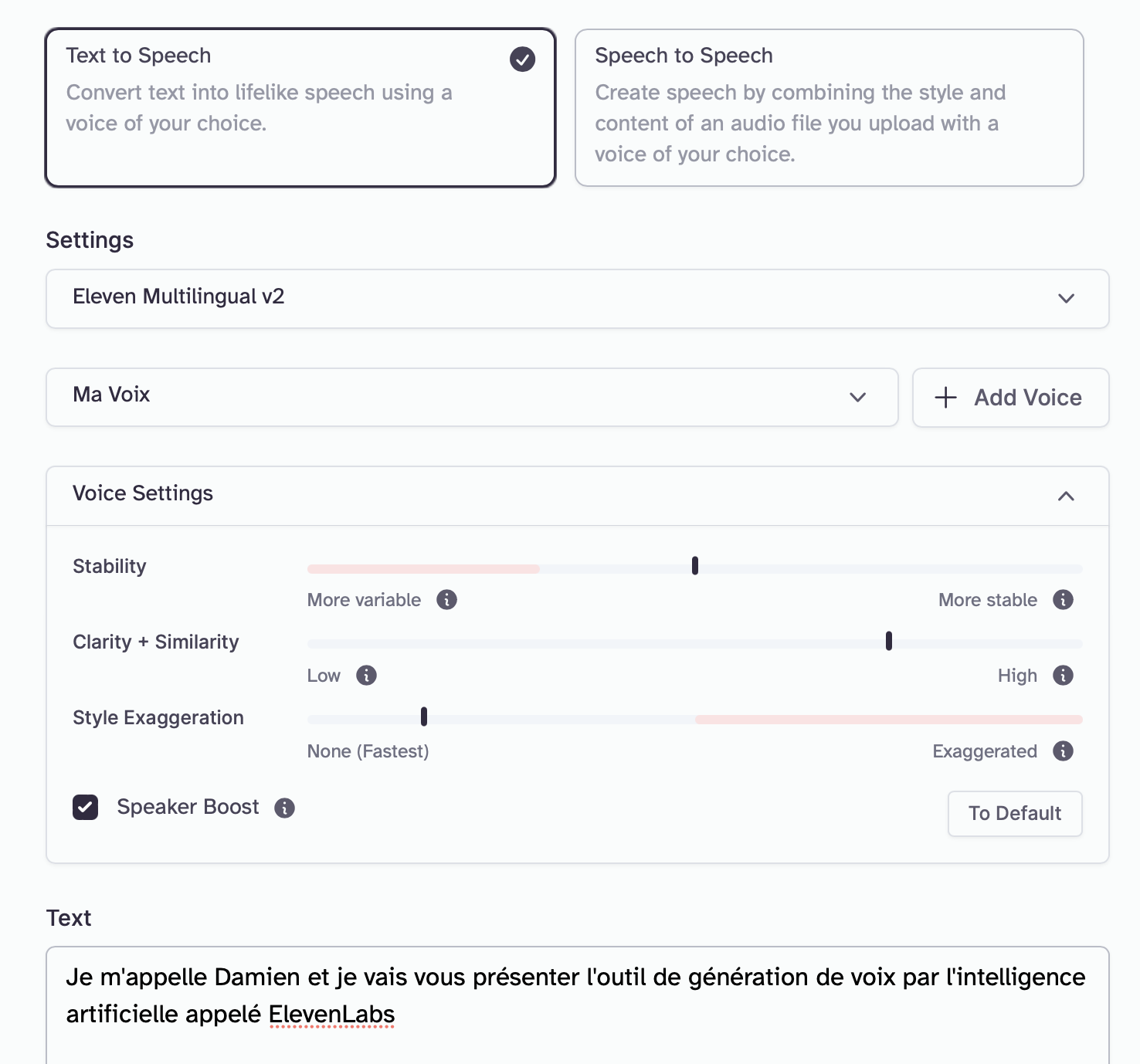Click the Stability slider handle

(x=695, y=566)
